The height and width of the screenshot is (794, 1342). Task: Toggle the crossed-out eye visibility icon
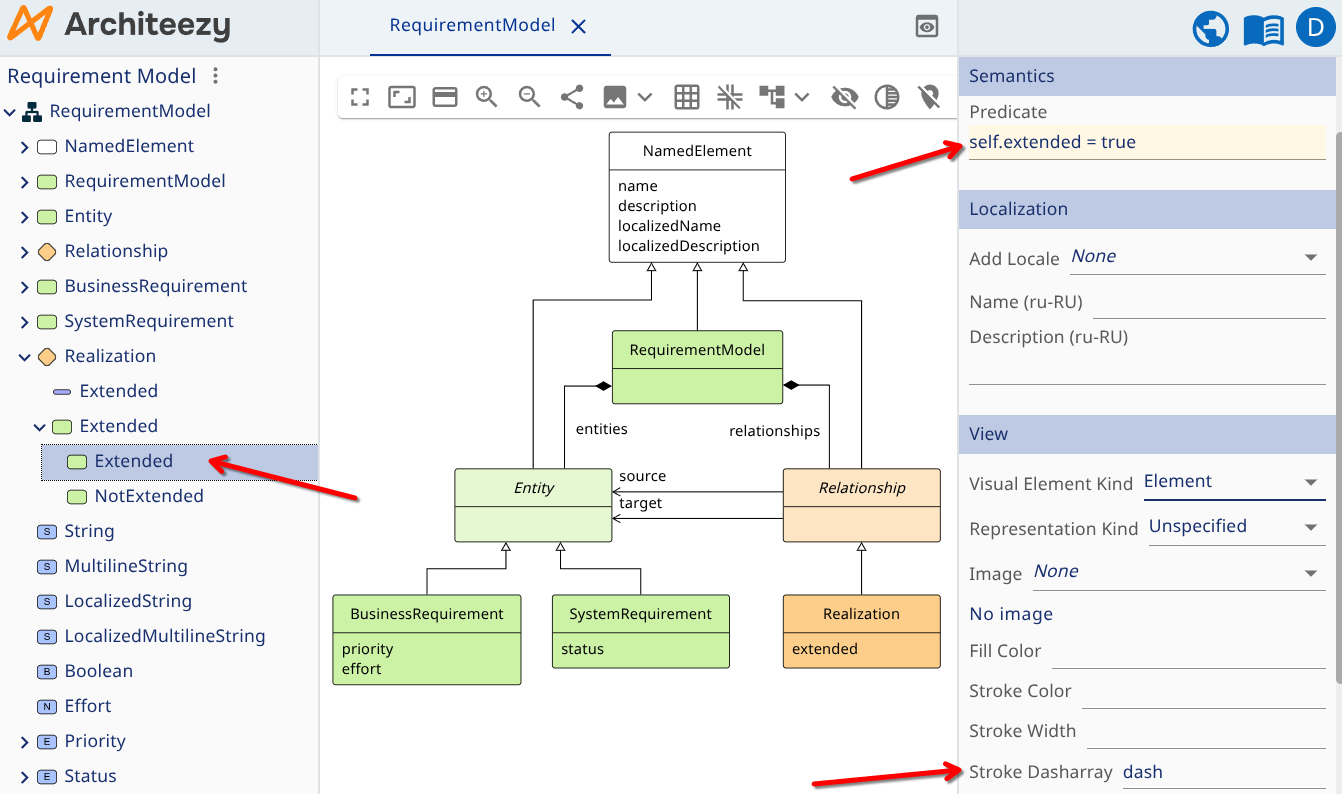click(x=845, y=97)
